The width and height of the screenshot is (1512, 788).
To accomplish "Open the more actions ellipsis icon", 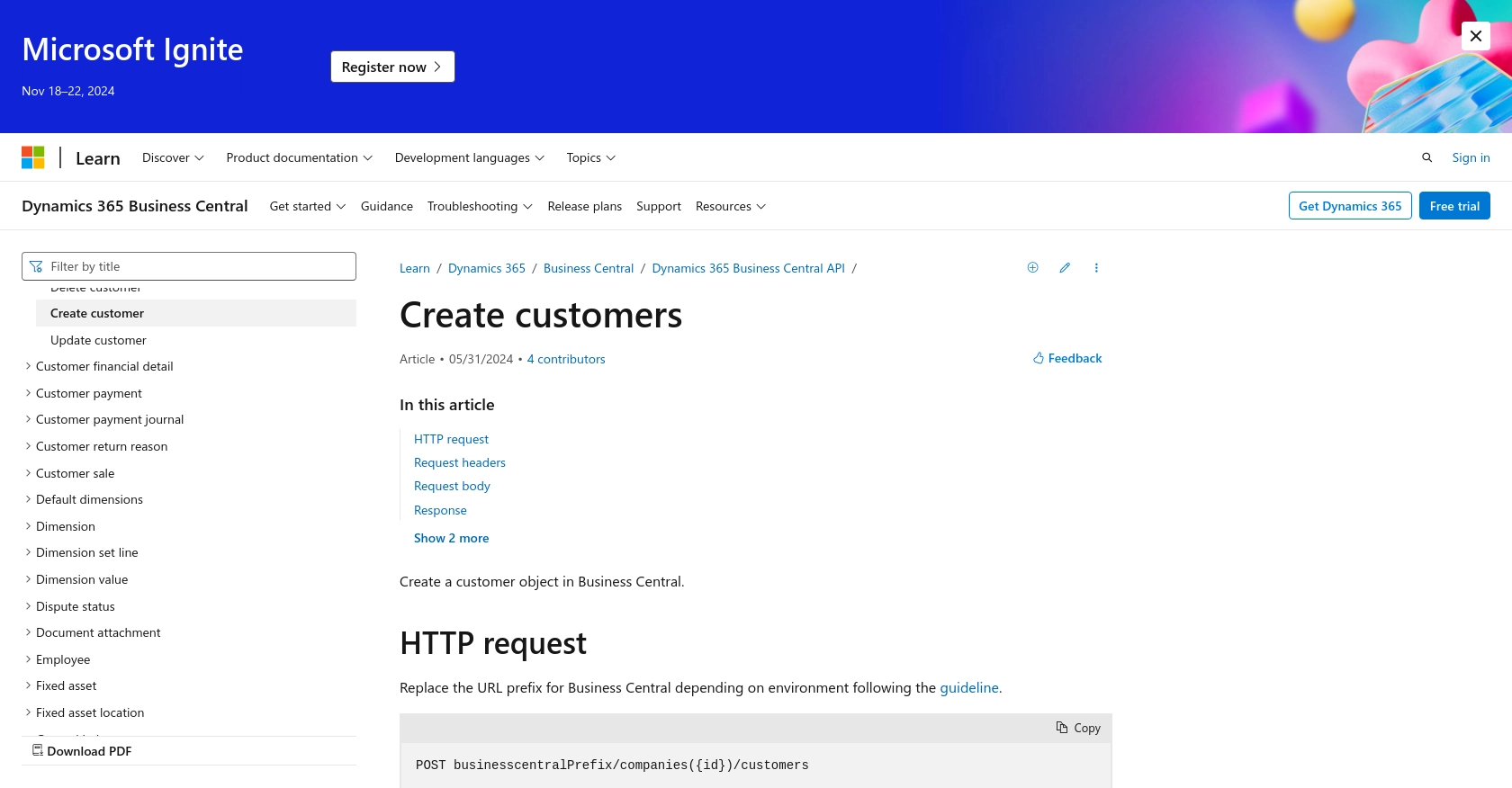I will click(x=1096, y=267).
